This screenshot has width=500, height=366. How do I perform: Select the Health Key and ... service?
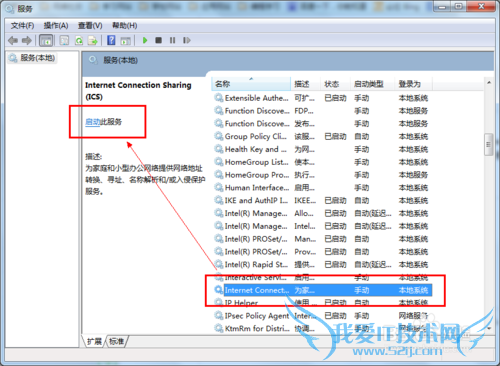tap(322, 149)
